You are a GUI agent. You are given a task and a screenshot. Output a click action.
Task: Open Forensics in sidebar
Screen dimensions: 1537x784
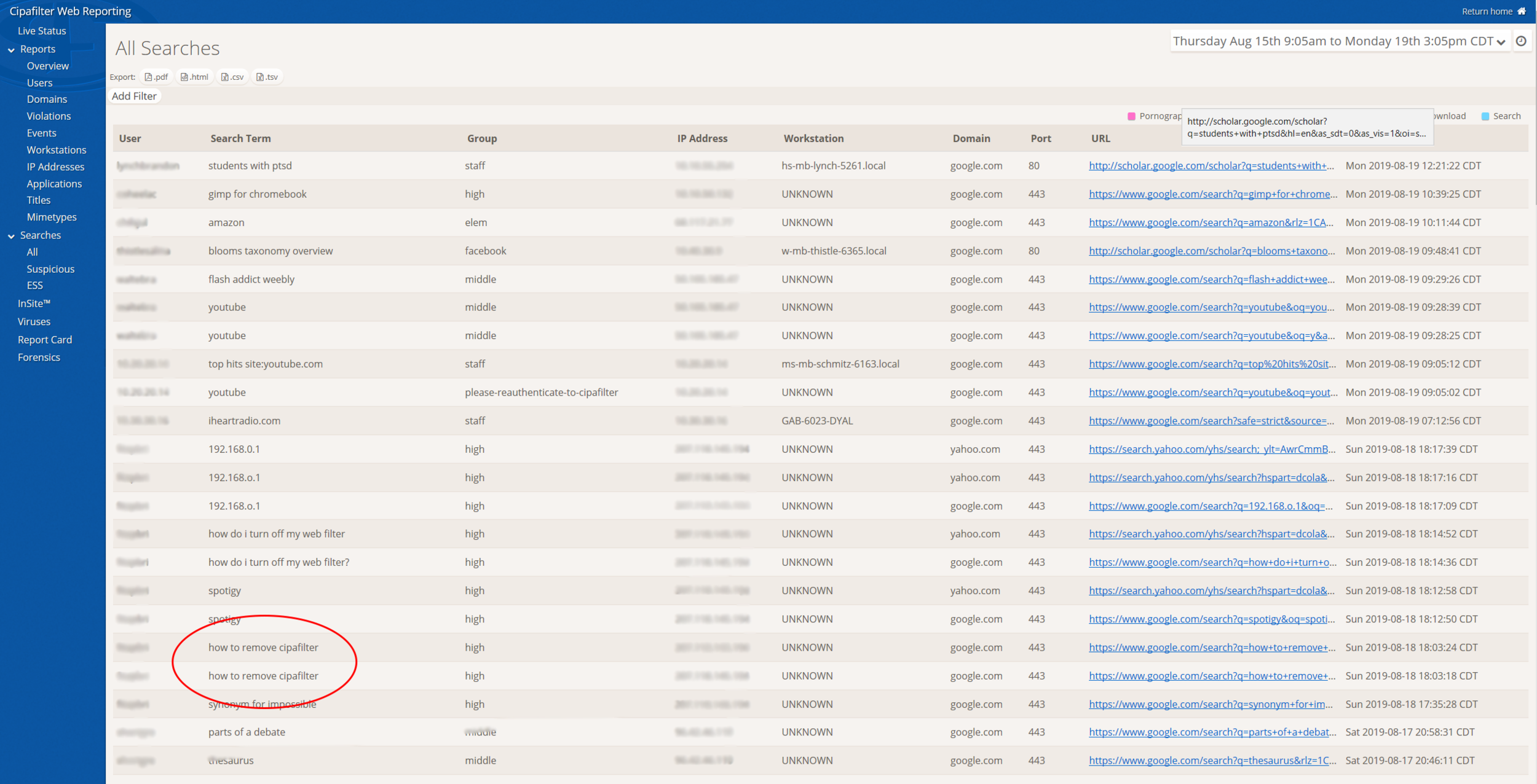pyautogui.click(x=39, y=357)
